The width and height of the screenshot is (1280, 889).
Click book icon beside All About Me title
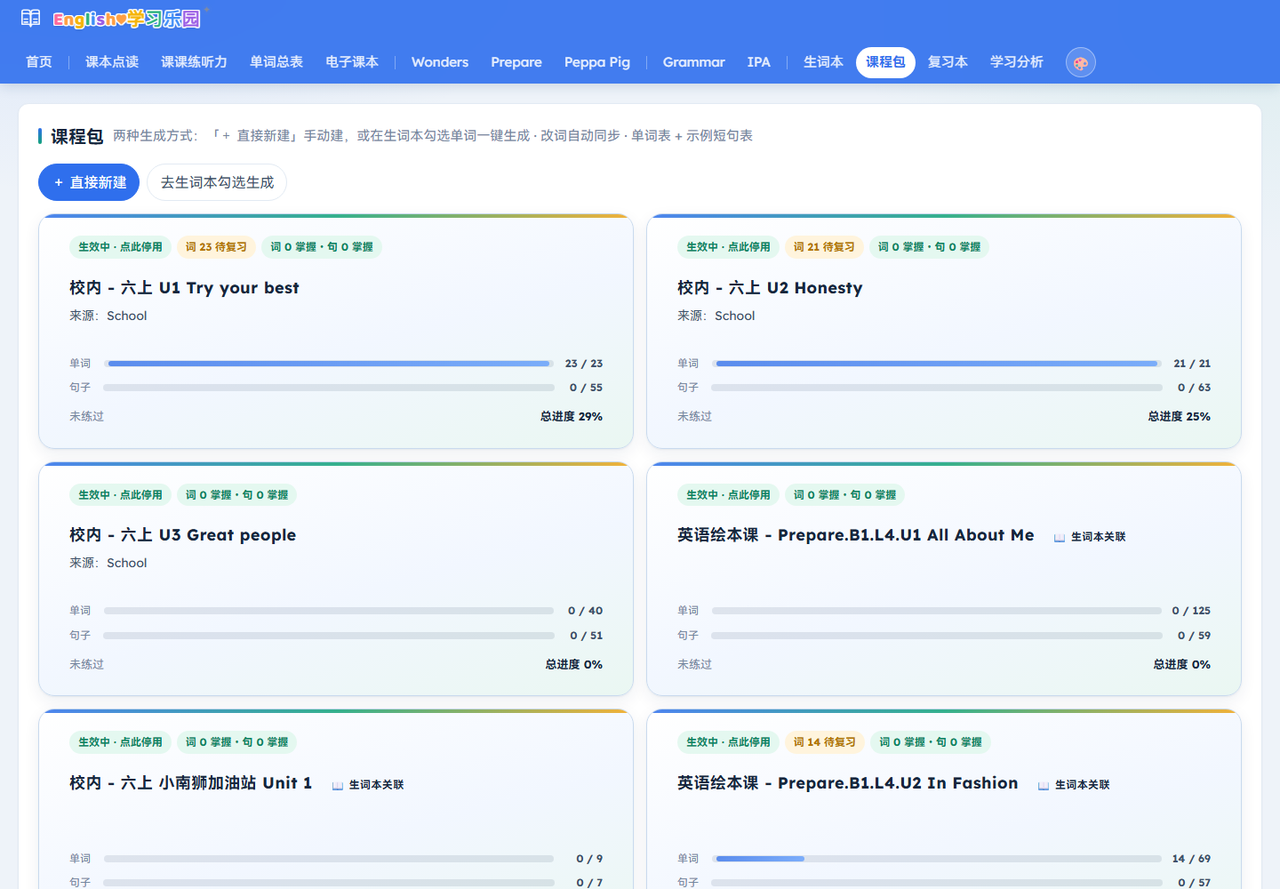[x=1059, y=537]
